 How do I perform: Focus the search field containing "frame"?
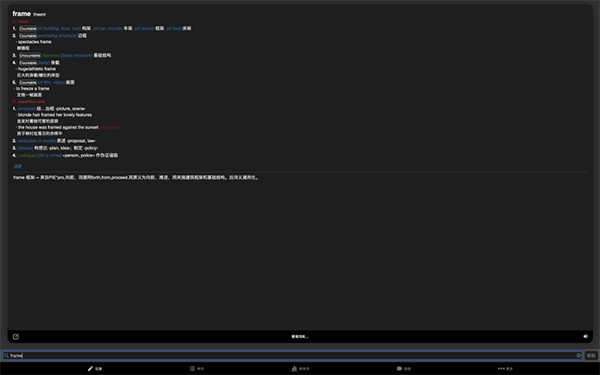pyautogui.click(x=292, y=355)
